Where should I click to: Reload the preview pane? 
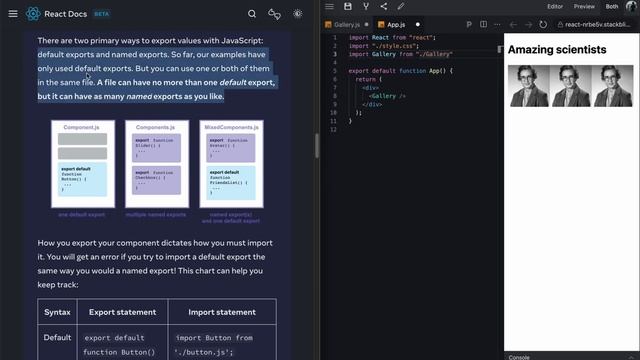[x=543, y=24]
